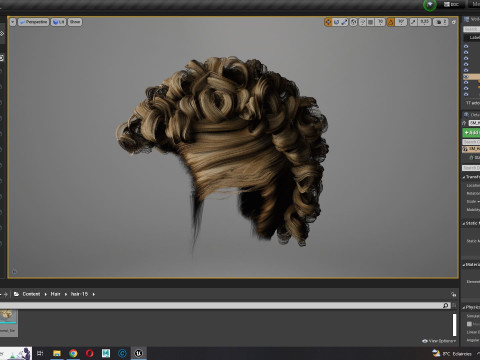This screenshot has height=360, width=480.
Task: Select SM_ root component row in Details
Action: point(471,149)
